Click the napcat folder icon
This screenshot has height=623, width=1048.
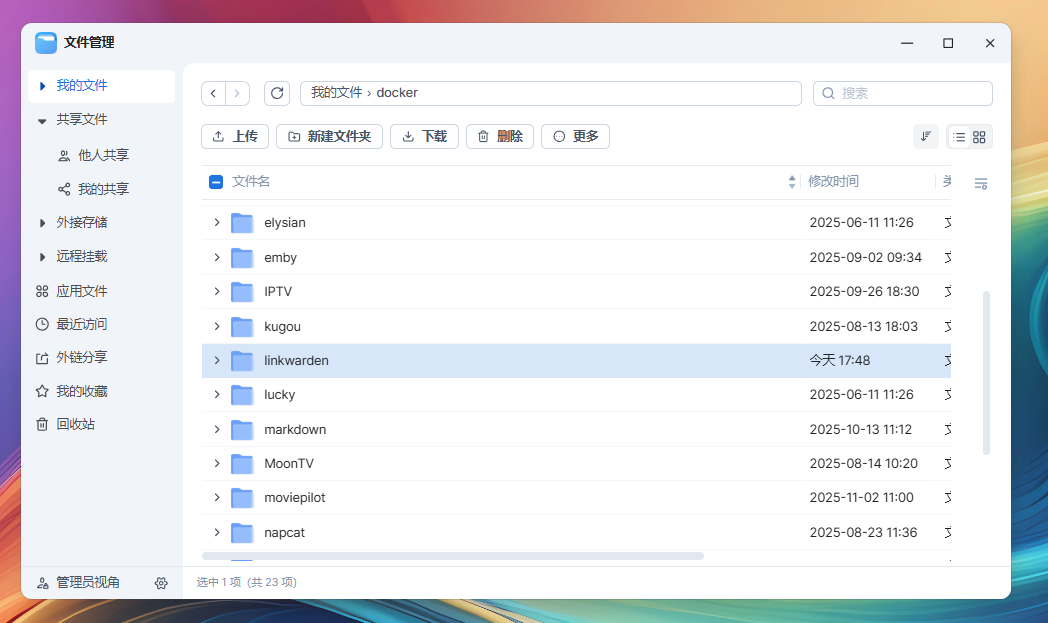242,532
